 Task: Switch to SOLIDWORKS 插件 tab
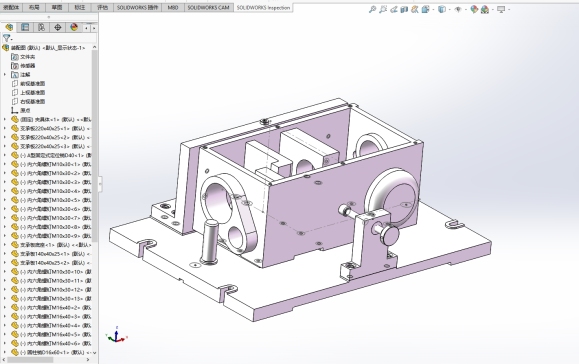137,7
